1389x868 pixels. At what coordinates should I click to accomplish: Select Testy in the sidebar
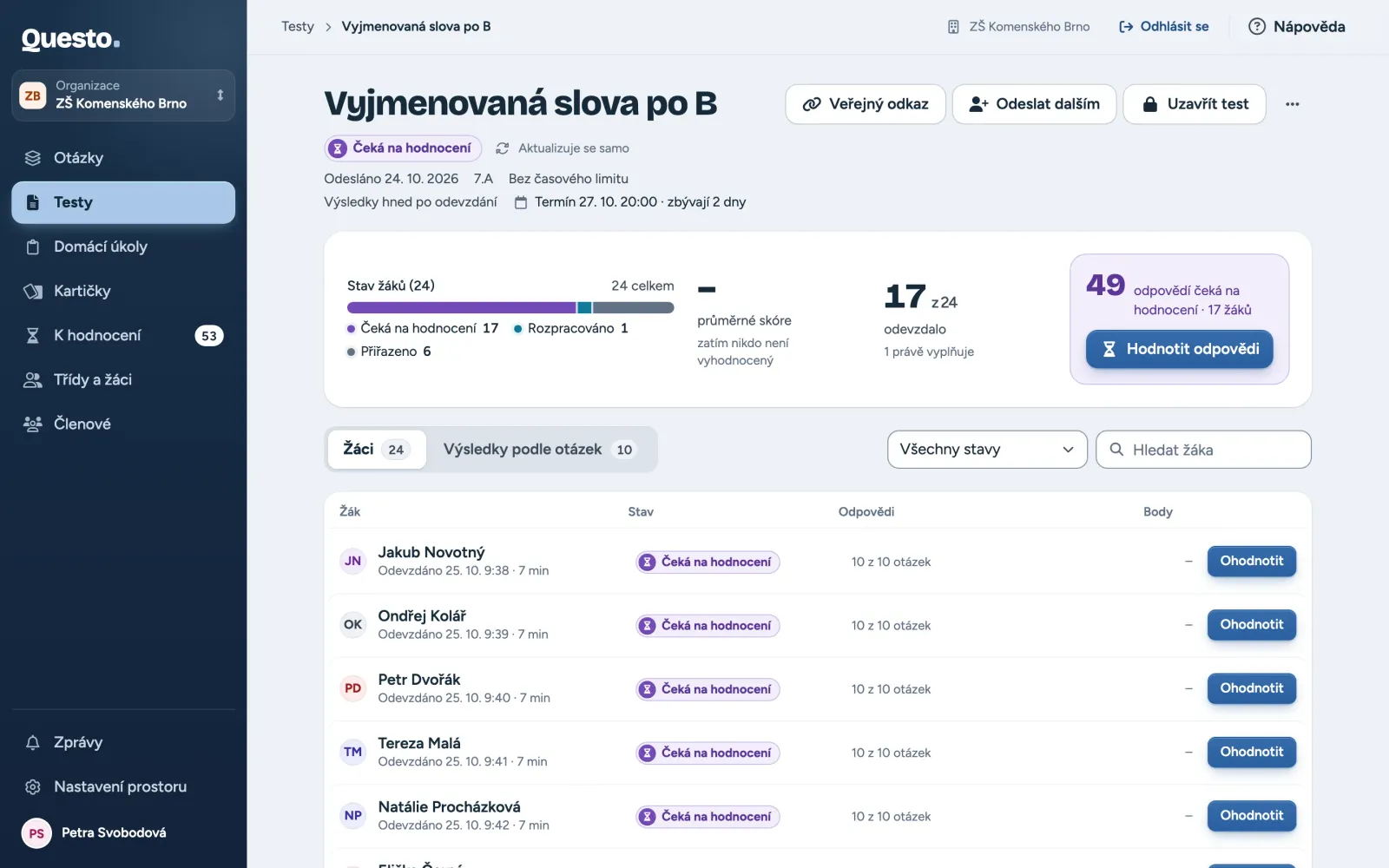click(123, 202)
